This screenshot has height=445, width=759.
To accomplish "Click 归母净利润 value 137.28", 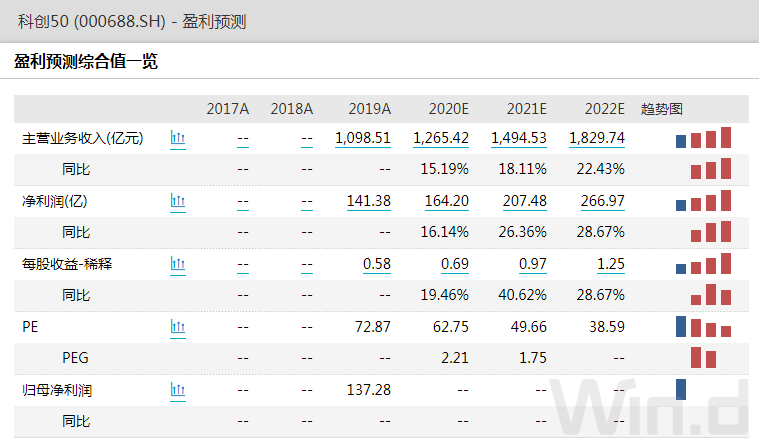I will click(x=369, y=390).
